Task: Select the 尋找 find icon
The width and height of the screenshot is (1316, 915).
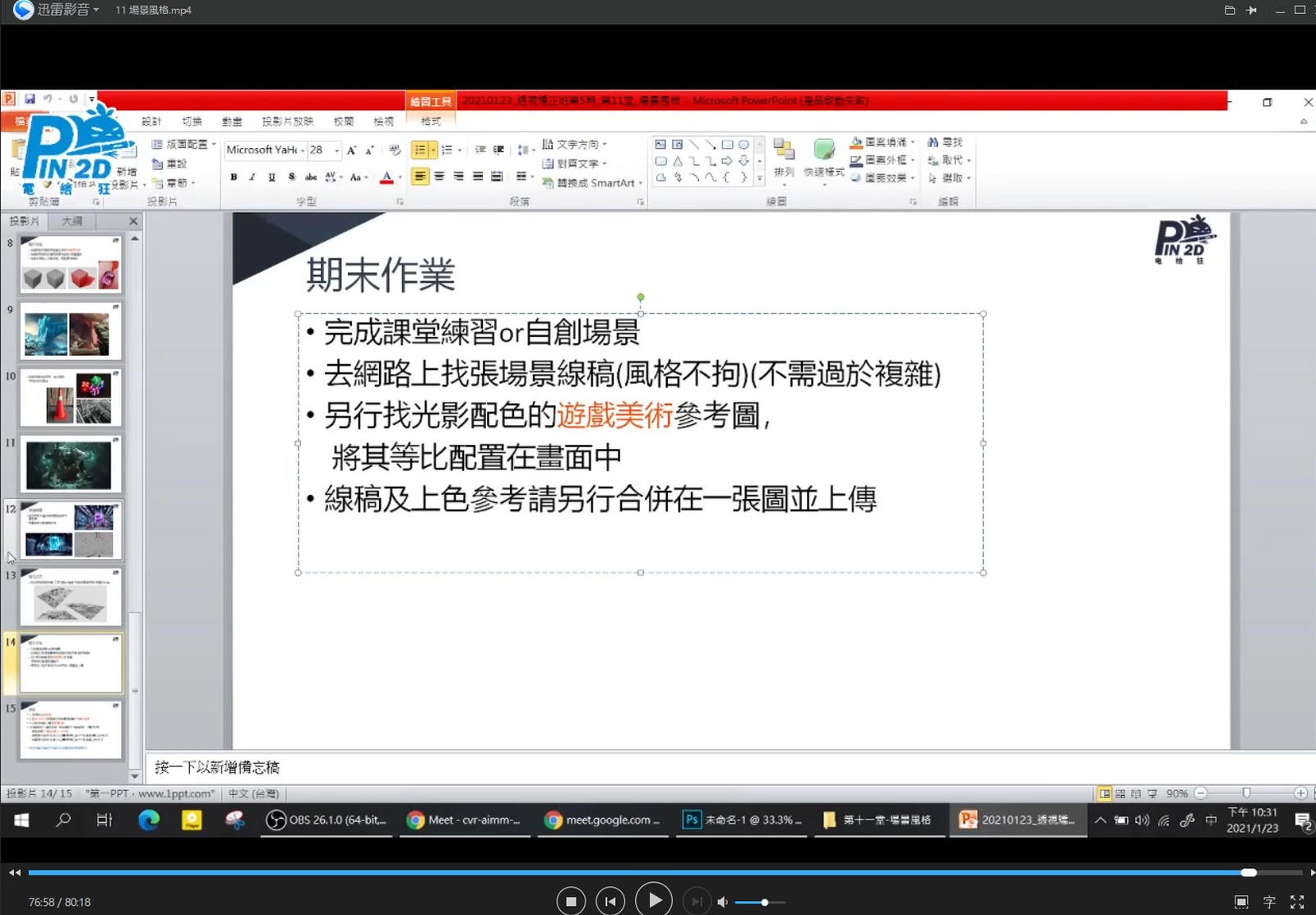Action: tap(946, 141)
